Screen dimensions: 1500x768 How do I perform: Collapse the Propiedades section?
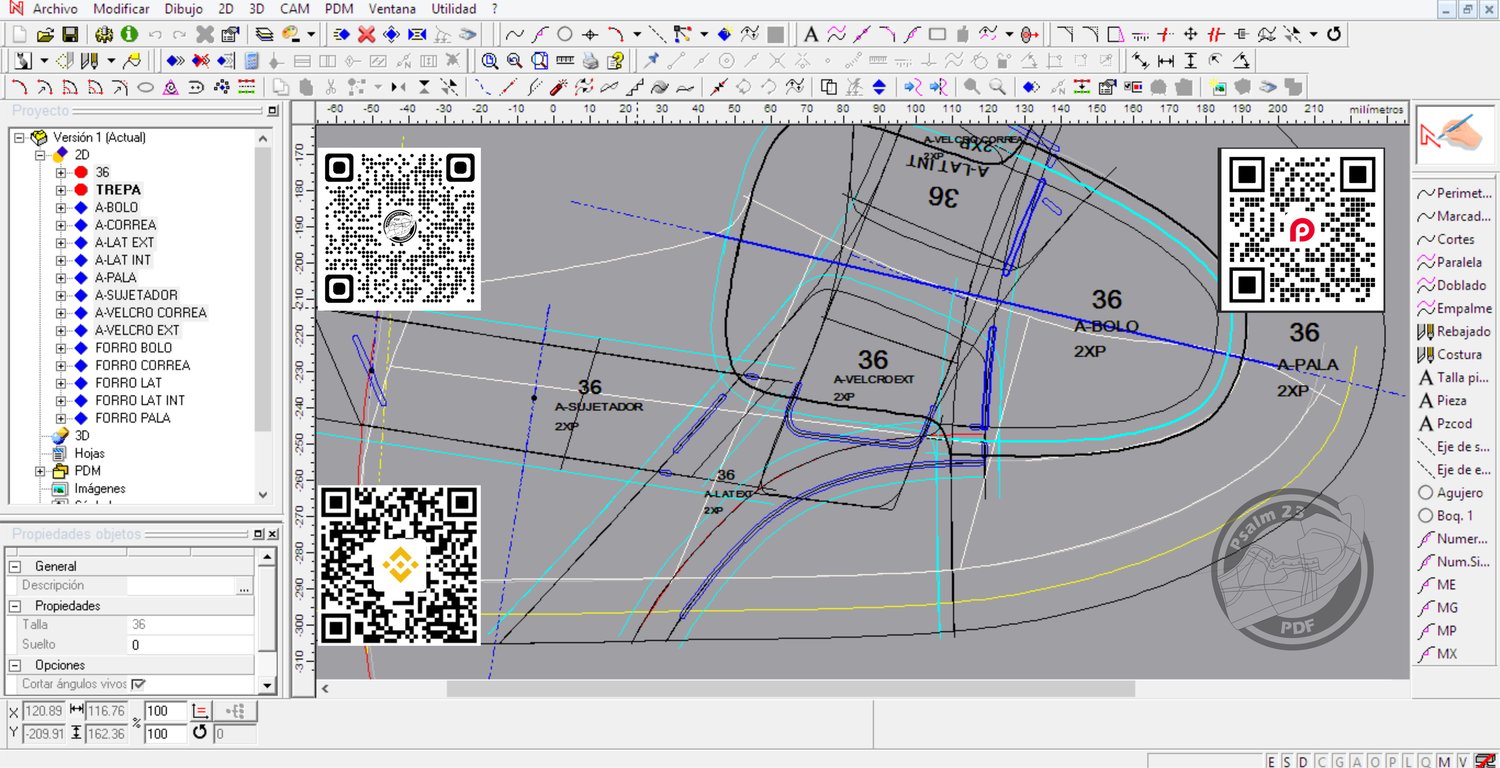coord(16,606)
